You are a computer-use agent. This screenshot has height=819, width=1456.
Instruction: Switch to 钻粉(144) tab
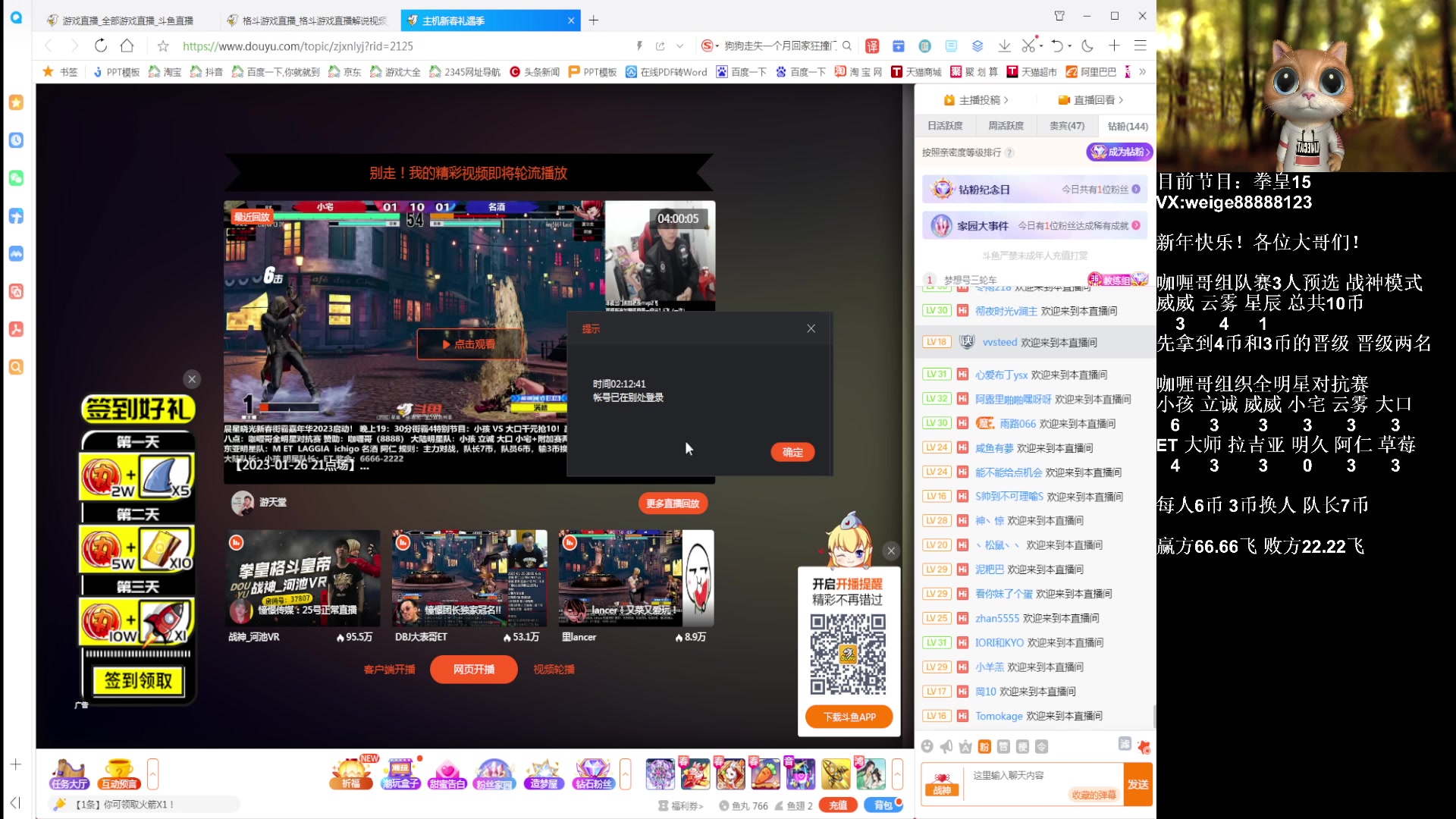click(x=1128, y=126)
